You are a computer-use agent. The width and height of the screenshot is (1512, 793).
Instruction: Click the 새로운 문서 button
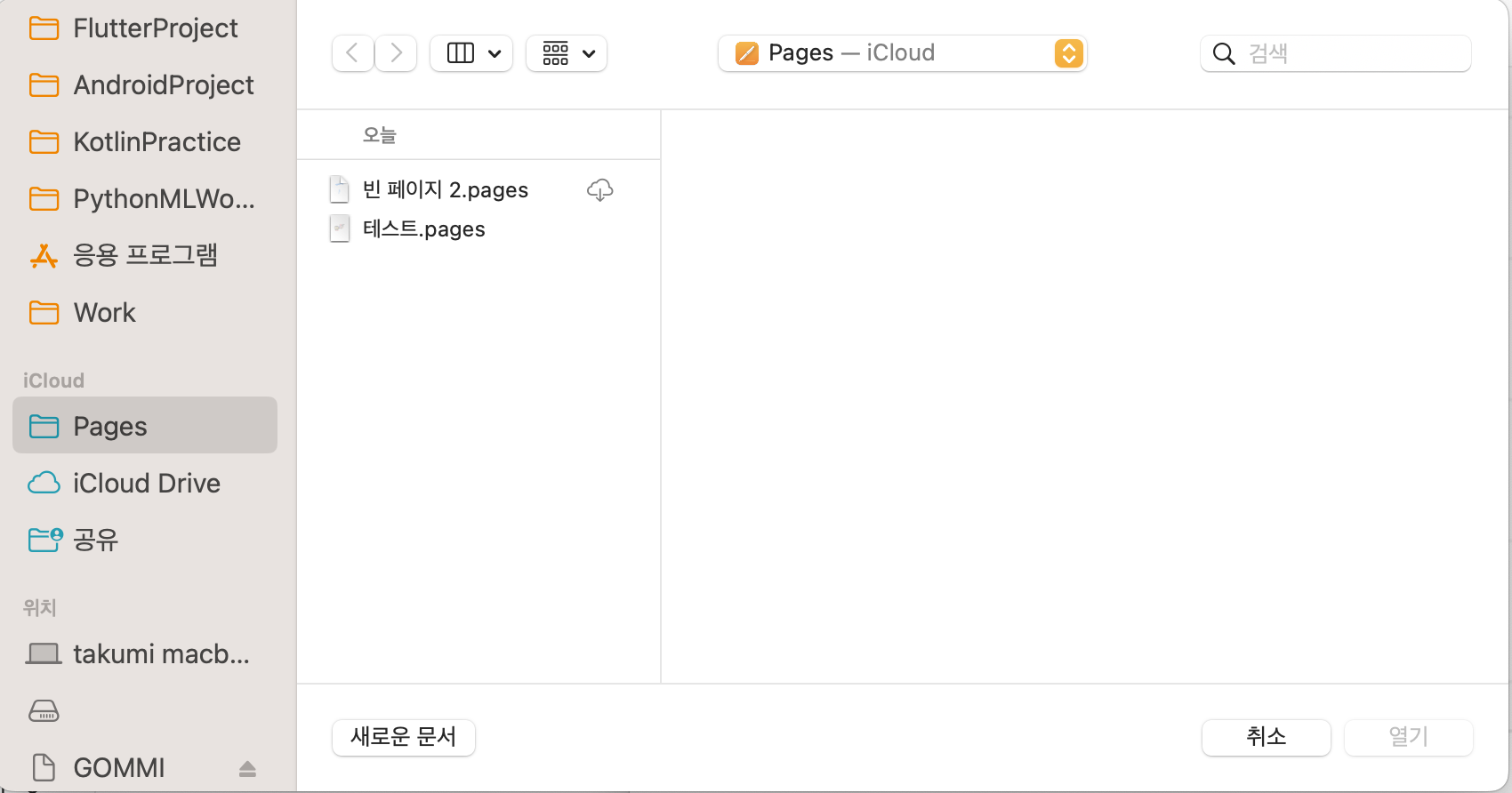(x=404, y=737)
